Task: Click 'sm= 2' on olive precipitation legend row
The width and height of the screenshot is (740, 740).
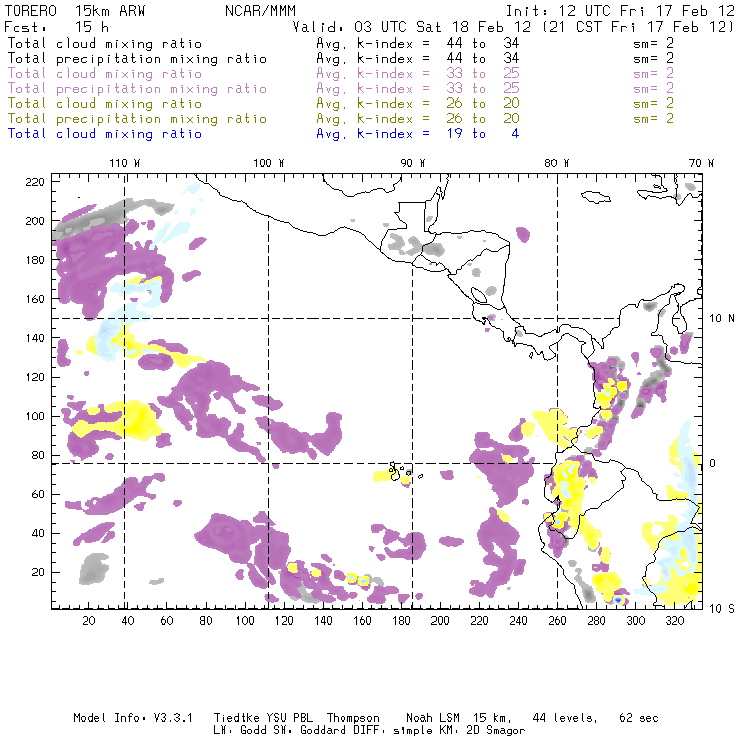Action: coord(653,119)
